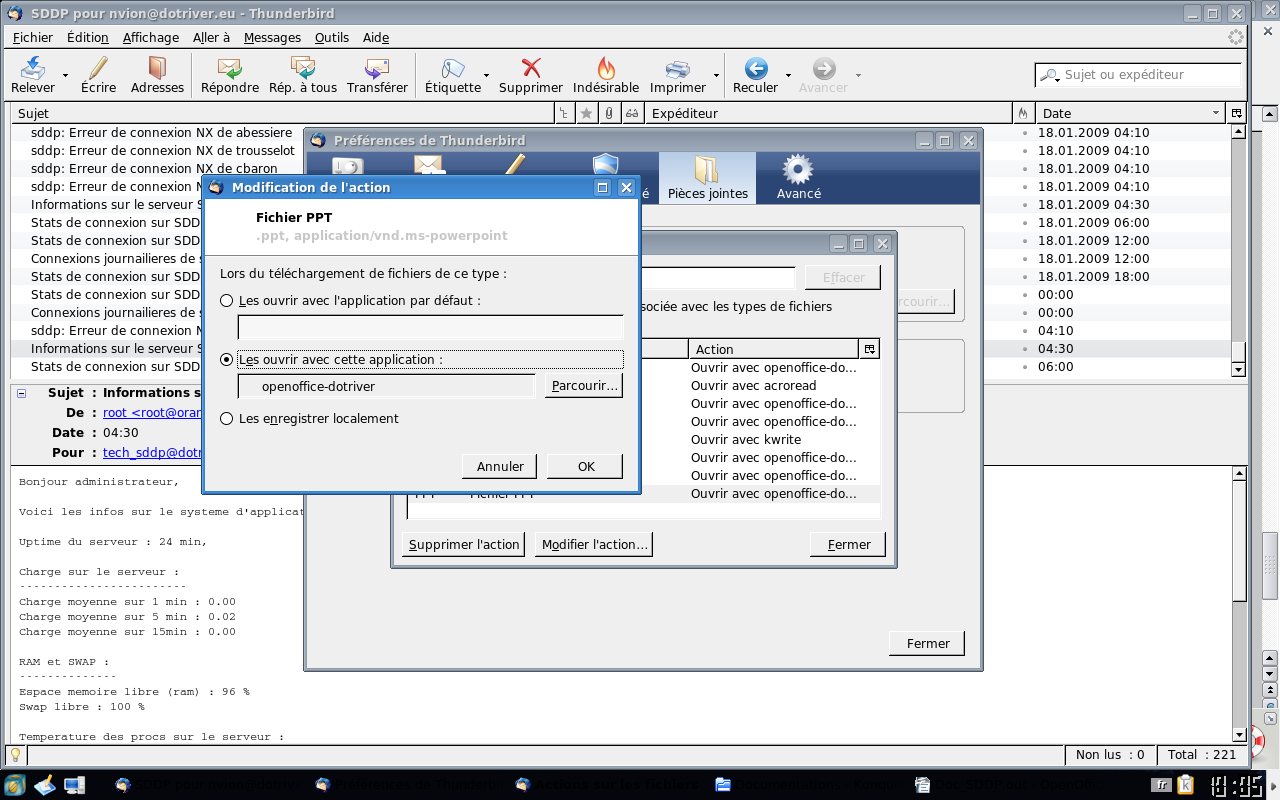Choose 'Les enregistrer localement' radio button
The width and height of the screenshot is (1280, 800).
tap(227, 419)
